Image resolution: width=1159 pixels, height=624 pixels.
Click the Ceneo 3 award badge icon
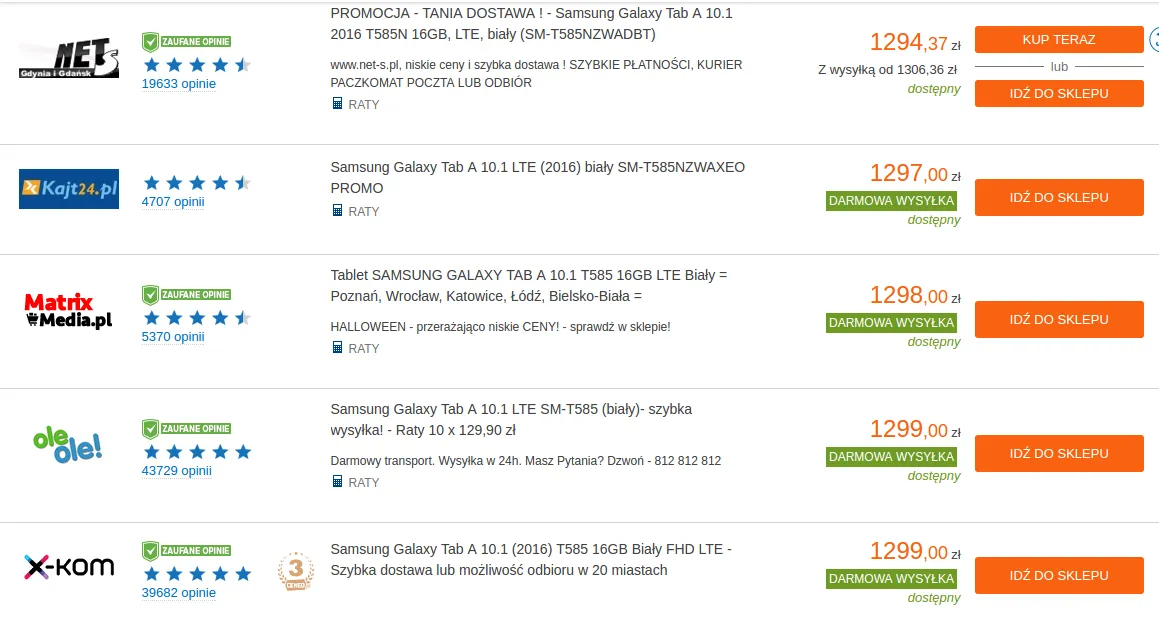pyautogui.click(x=295, y=571)
